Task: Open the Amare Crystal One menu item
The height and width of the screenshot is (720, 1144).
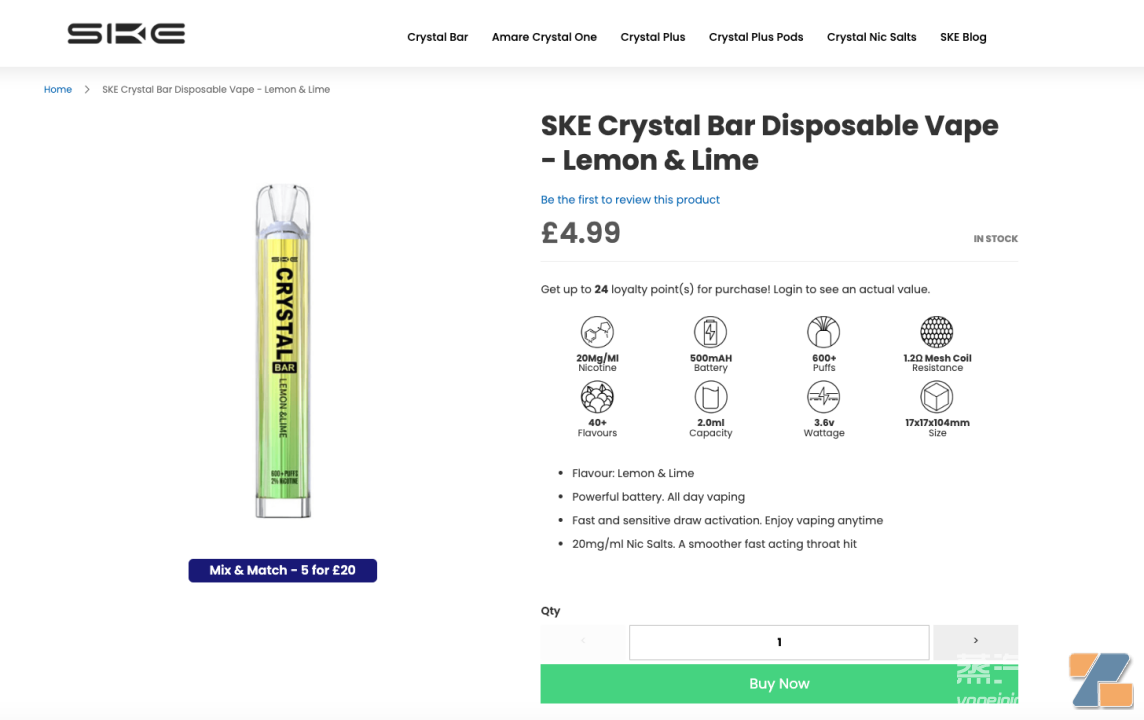Action: [544, 37]
